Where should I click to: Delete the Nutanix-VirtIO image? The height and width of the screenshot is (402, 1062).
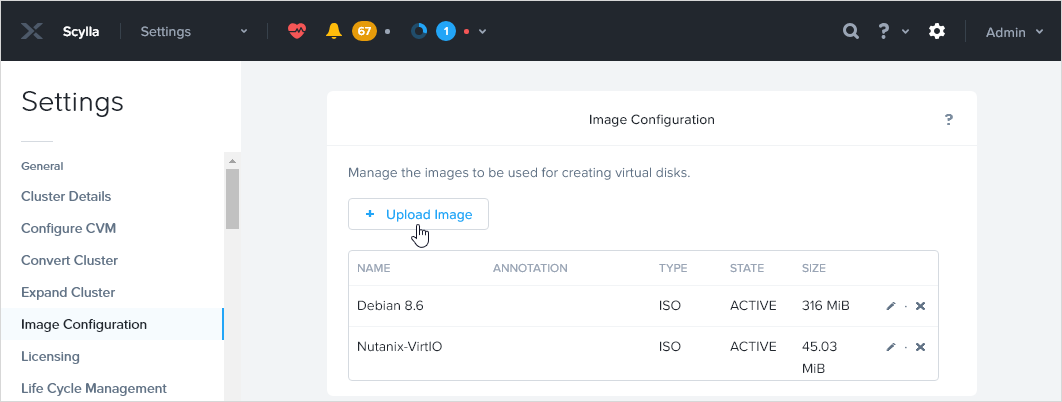[x=920, y=347]
